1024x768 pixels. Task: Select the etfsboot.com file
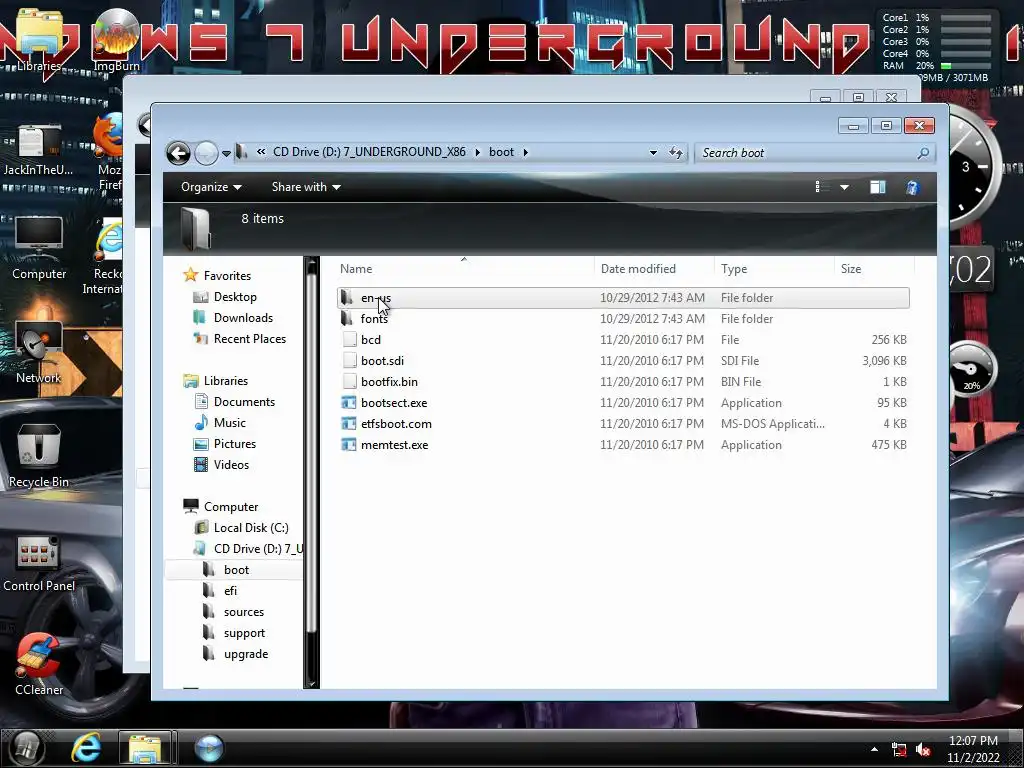tap(396, 424)
